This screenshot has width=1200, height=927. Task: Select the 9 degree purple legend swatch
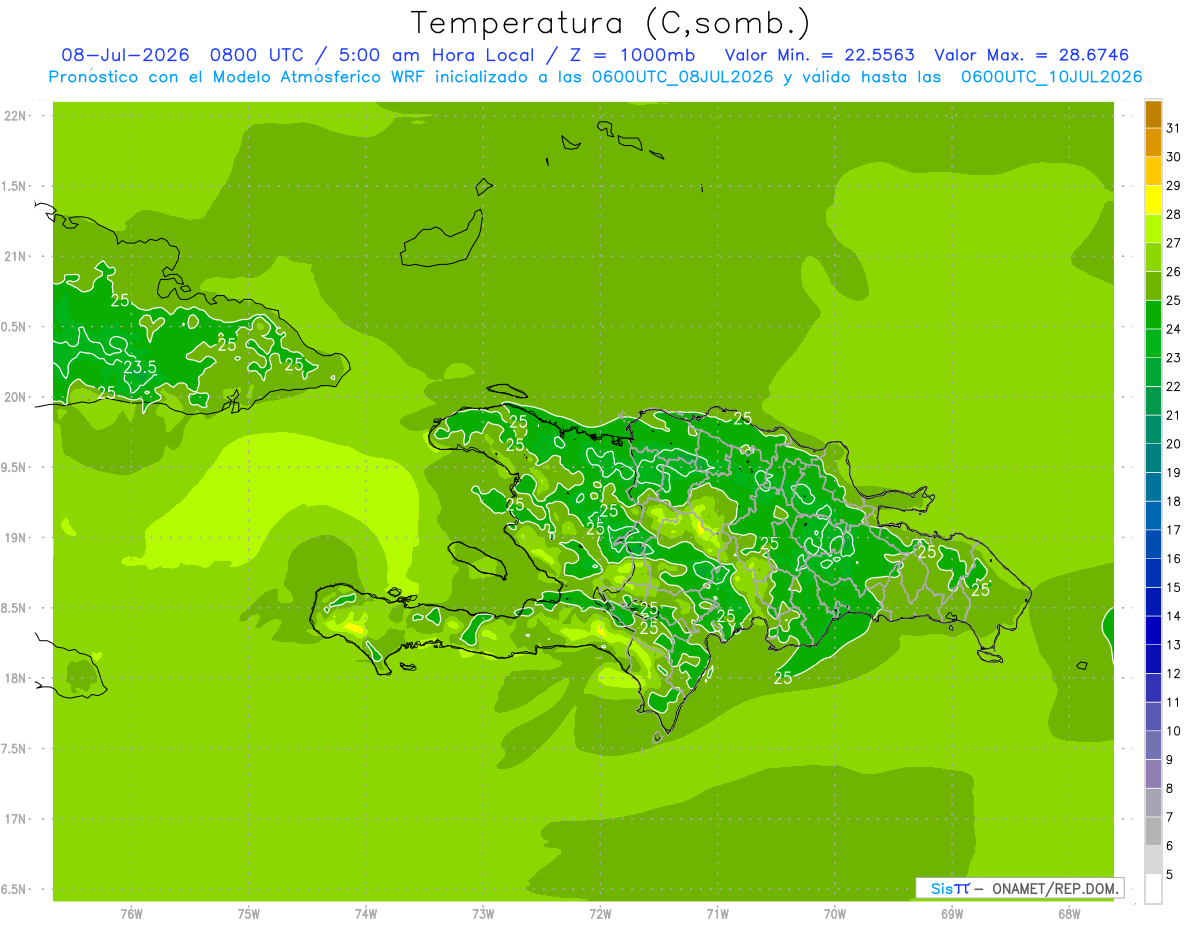tap(1153, 745)
